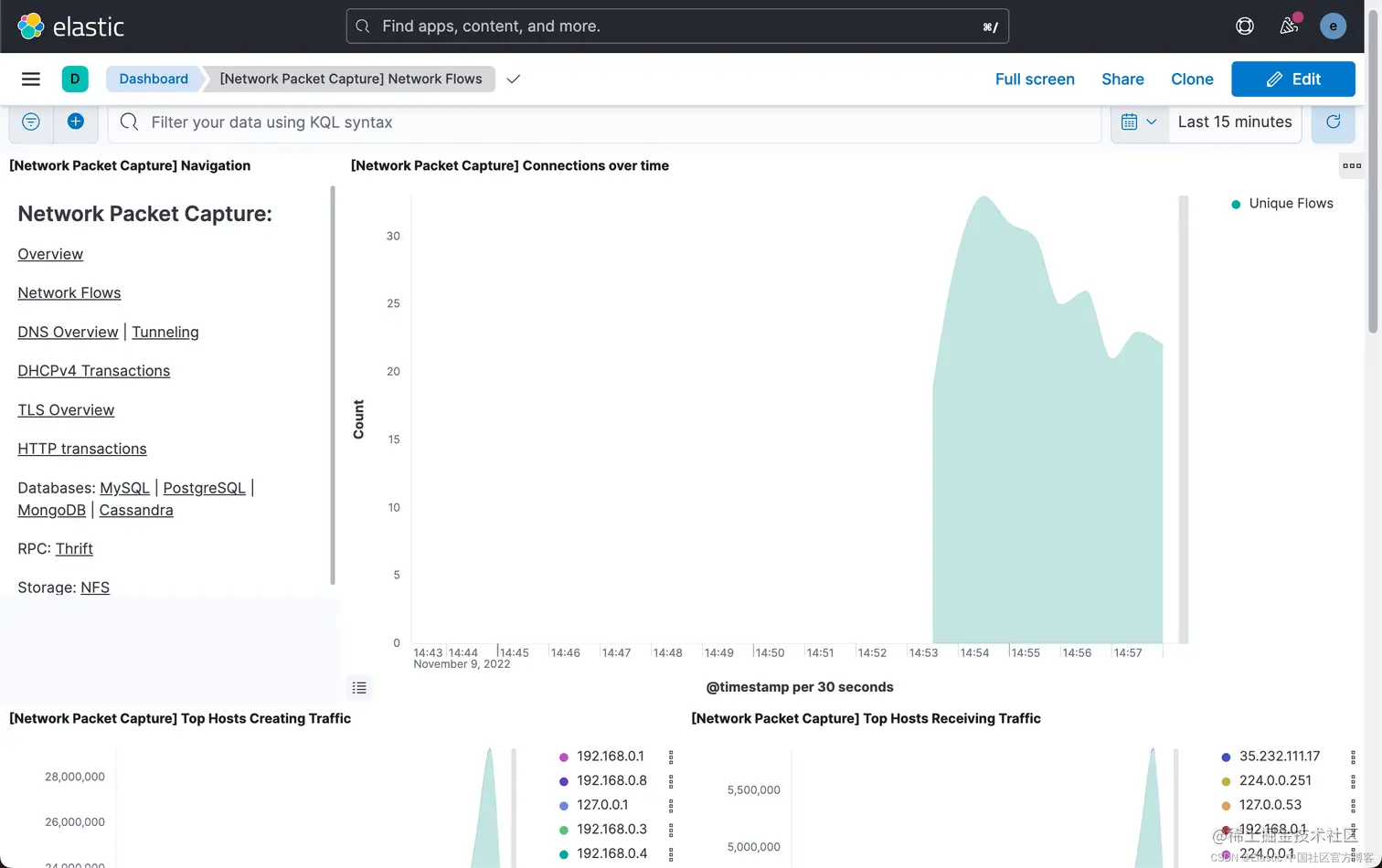
Task: Open options for creating-traffic 127.0.0.1 legend entry
Action: tap(671, 805)
